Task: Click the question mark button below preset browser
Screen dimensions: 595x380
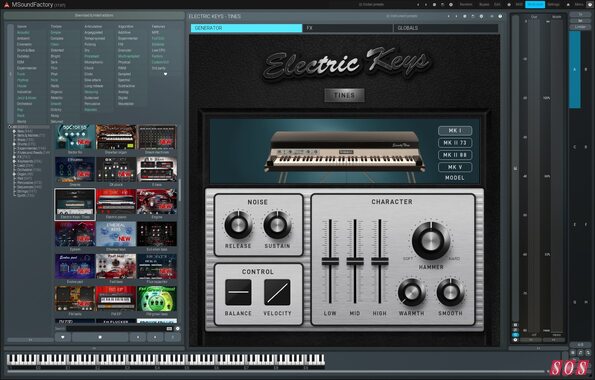Action: click(173, 337)
